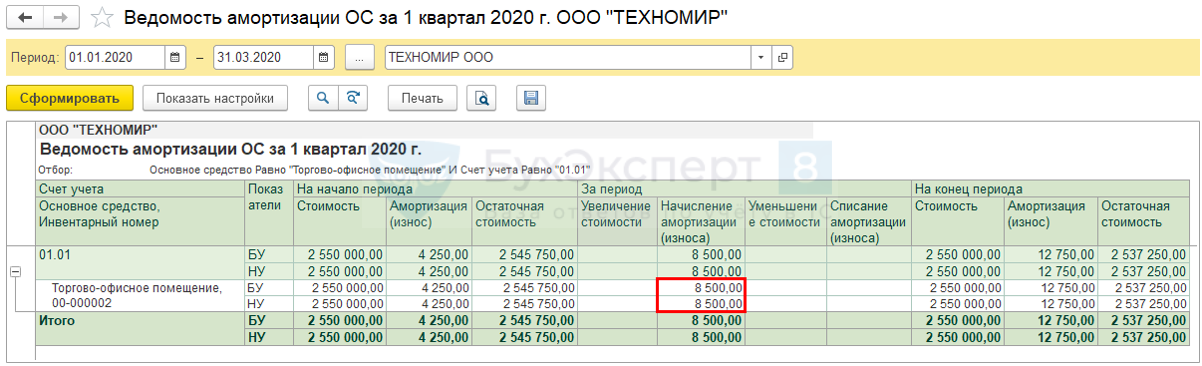Open print preview icon
Image resolution: width=1202 pixels, height=366 pixels.
pos(482,98)
